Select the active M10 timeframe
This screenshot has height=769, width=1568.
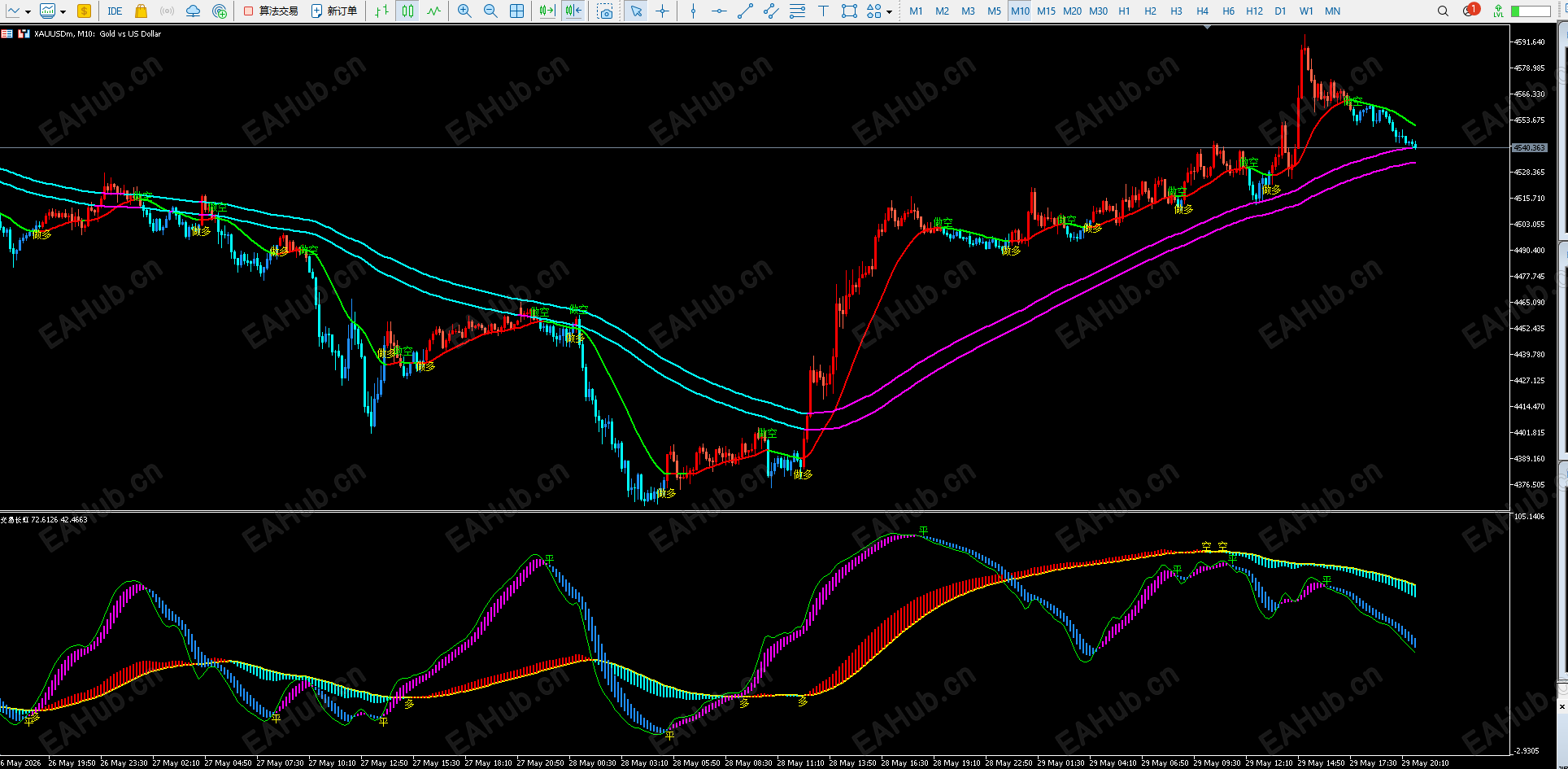pos(1020,11)
